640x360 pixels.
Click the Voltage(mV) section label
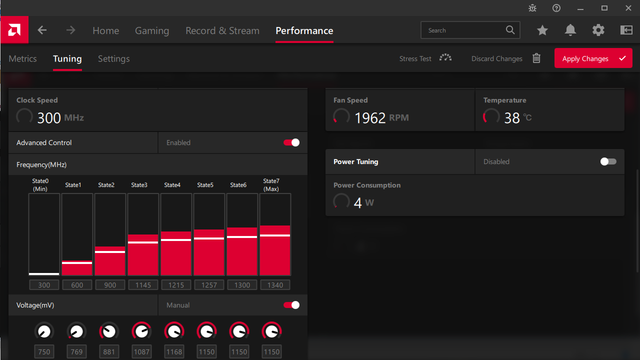point(35,305)
